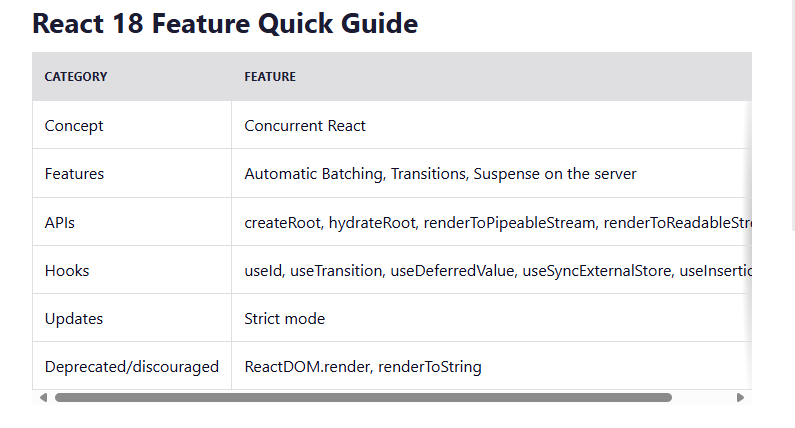The height and width of the screenshot is (428, 795).
Task: Click the FEATURE column header
Action: 270,77
